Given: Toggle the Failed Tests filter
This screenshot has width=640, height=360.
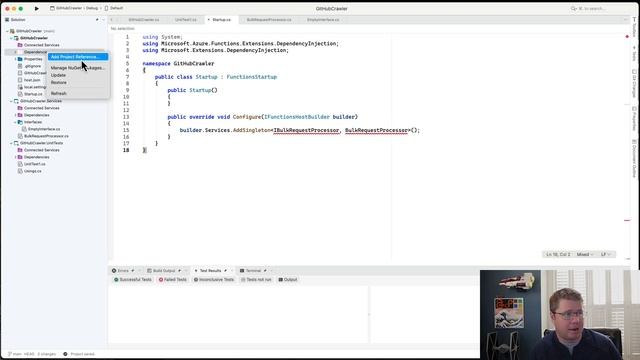Looking at the screenshot, I should (173, 280).
